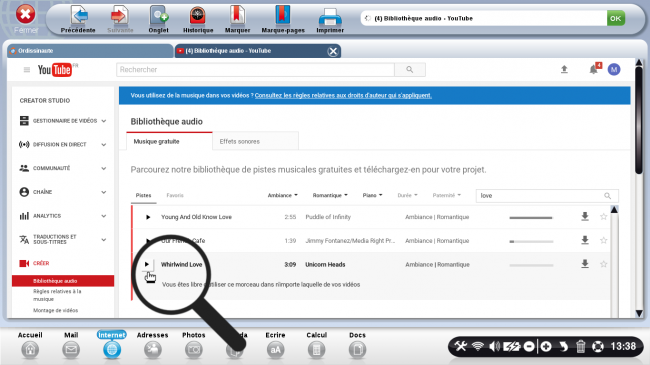Open Règles relatives à la musique

click(x=57, y=295)
